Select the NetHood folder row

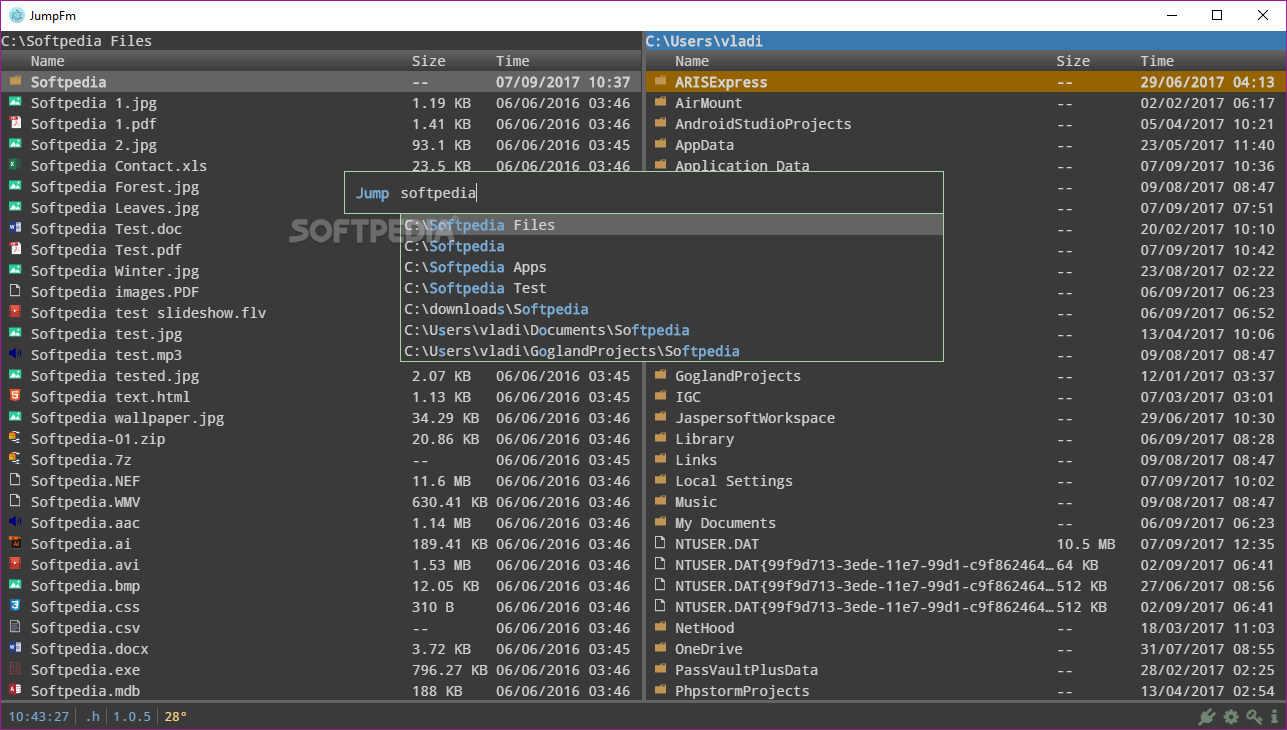965,628
